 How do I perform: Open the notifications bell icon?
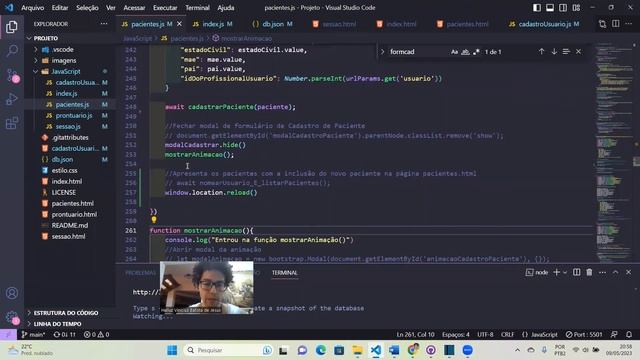point(629,334)
